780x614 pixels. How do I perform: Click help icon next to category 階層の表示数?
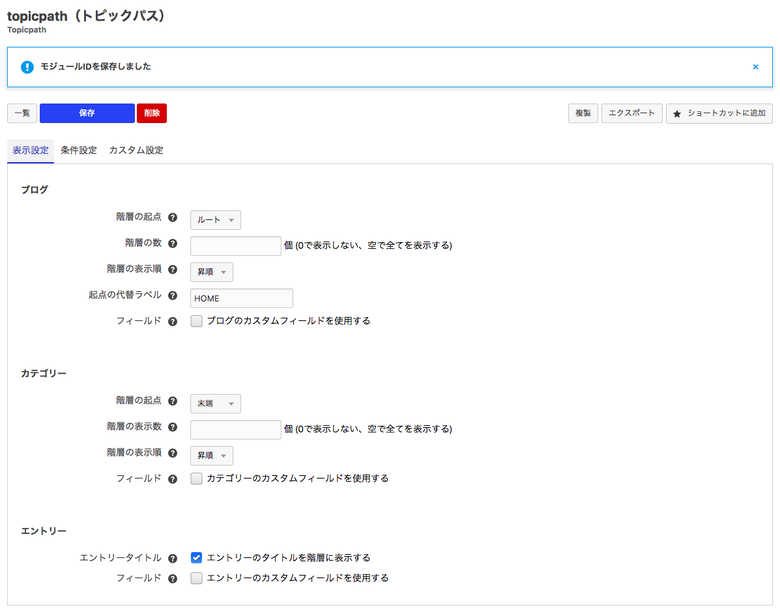tap(172, 427)
